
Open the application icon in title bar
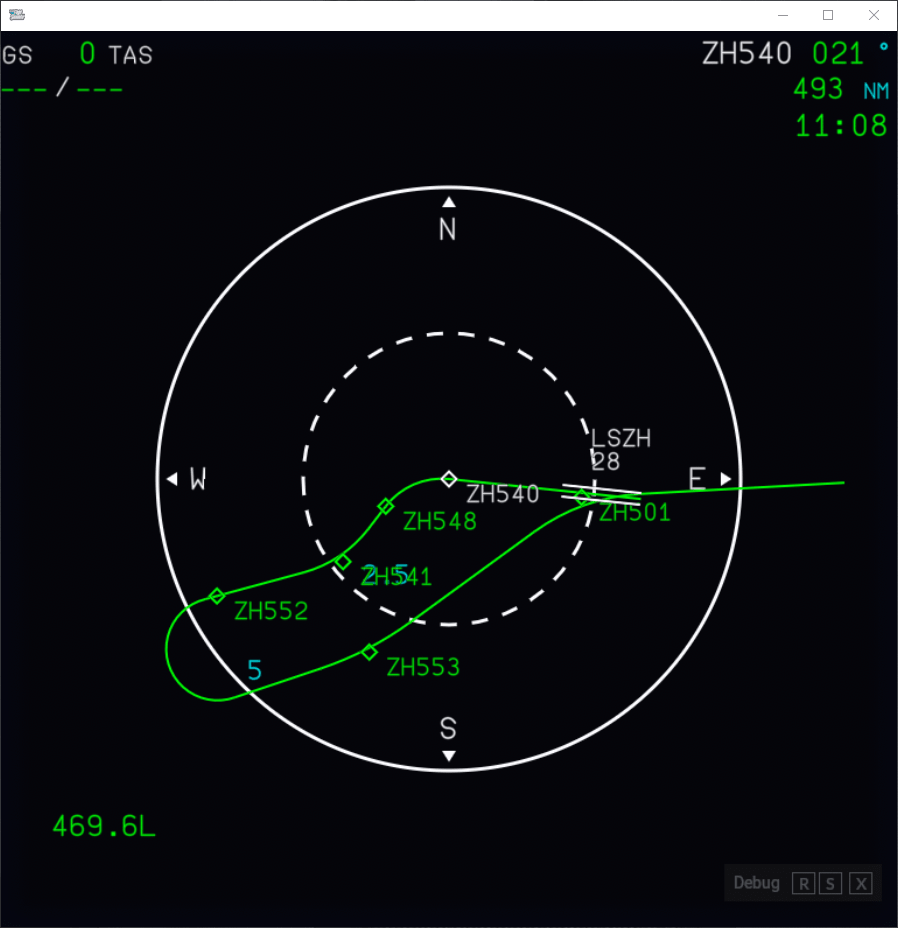pyautogui.click(x=16, y=15)
